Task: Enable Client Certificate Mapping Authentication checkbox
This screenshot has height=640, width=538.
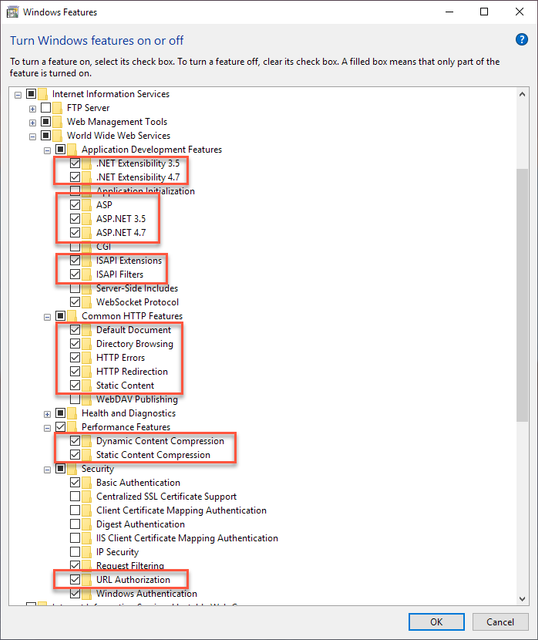Action: pos(75,510)
